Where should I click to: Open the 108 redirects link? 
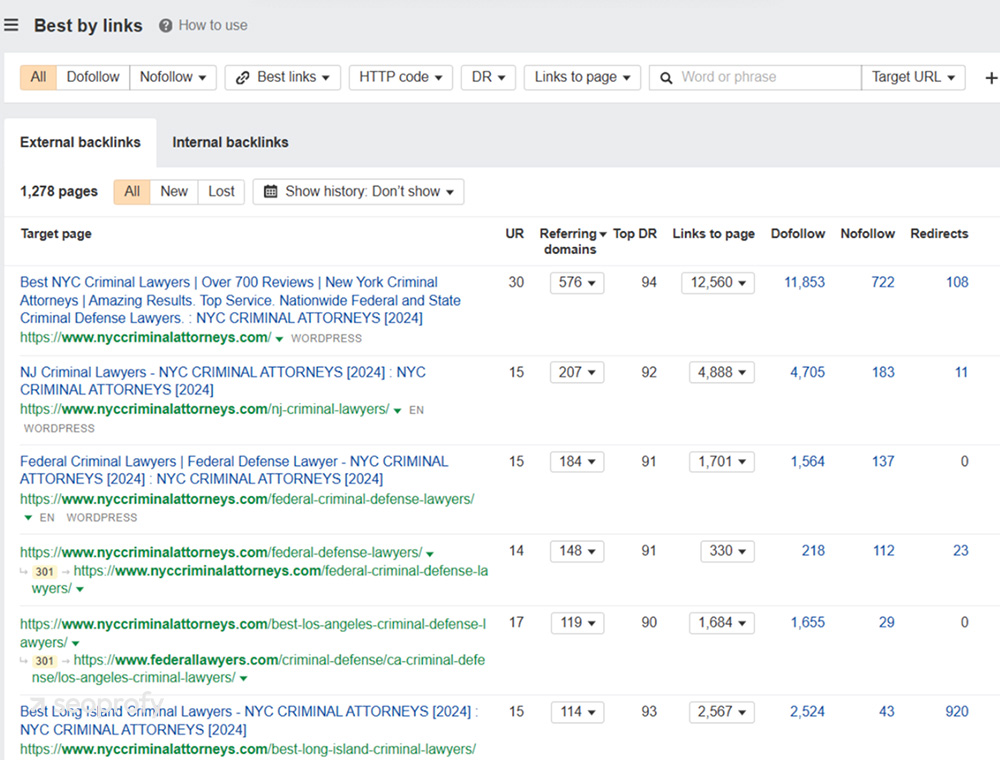pyautogui.click(x=957, y=282)
